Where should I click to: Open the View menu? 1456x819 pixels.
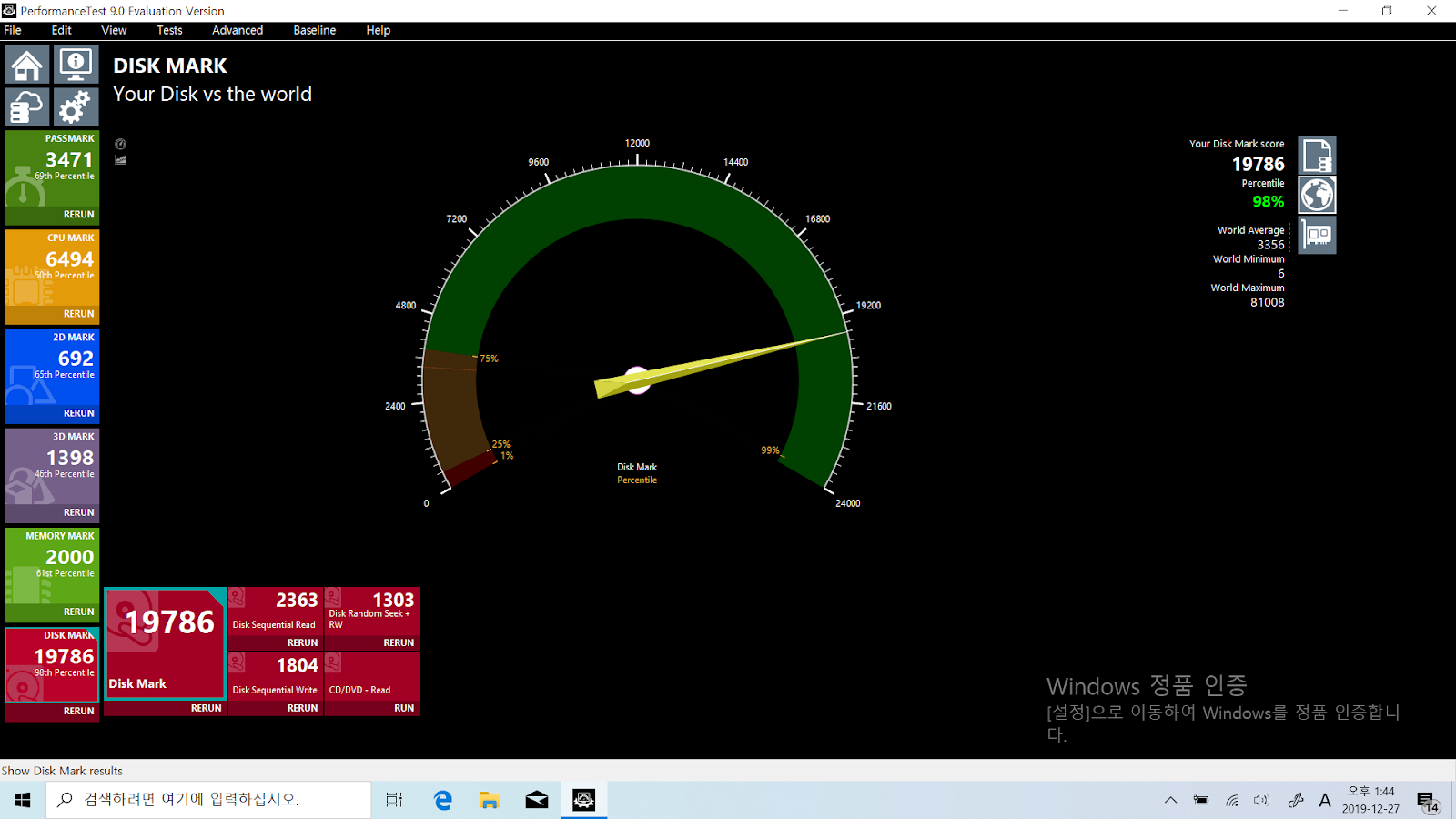pyautogui.click(x=114, y=30)
